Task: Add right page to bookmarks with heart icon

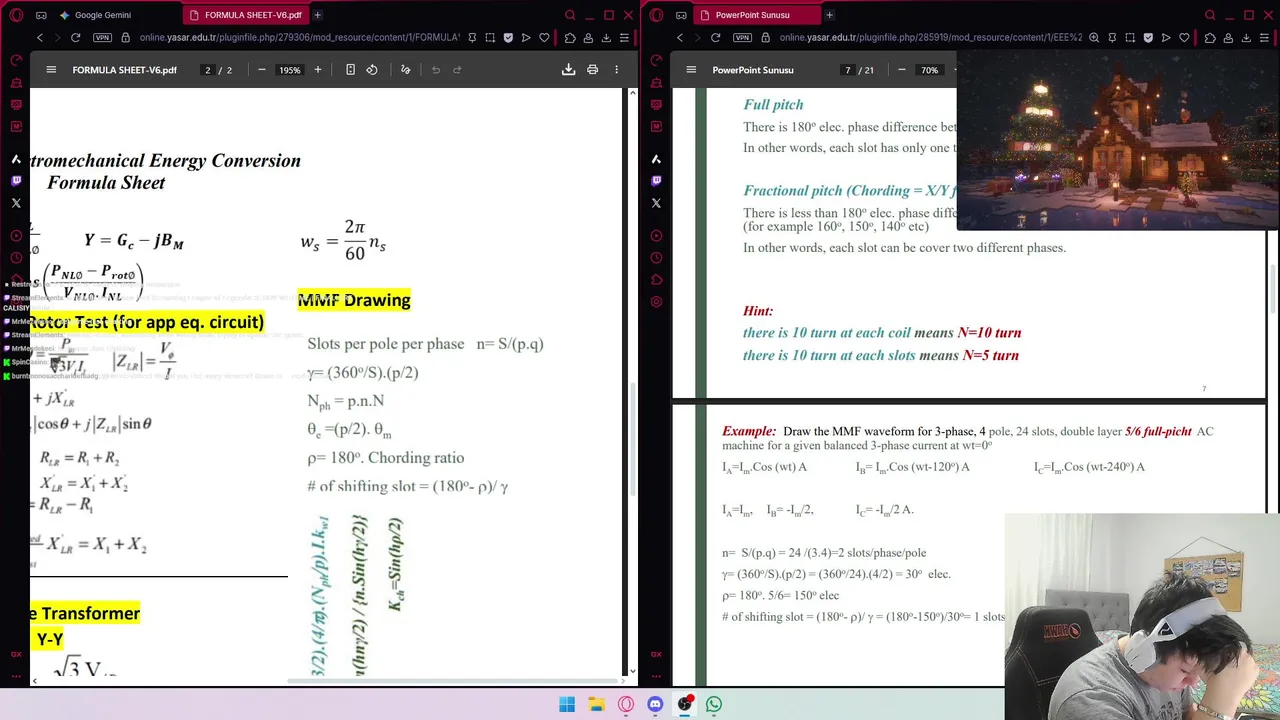Action: (1184, 38)
